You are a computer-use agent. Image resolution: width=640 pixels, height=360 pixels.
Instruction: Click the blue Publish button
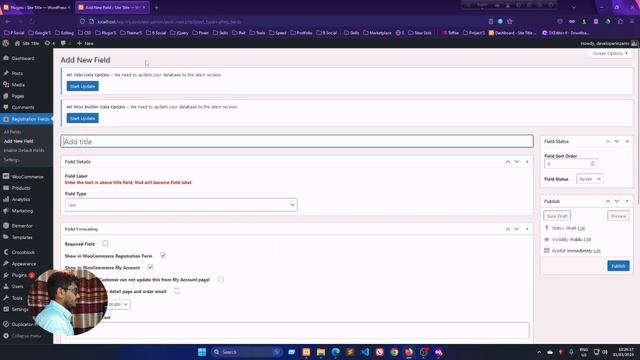(x=618, y=266)
